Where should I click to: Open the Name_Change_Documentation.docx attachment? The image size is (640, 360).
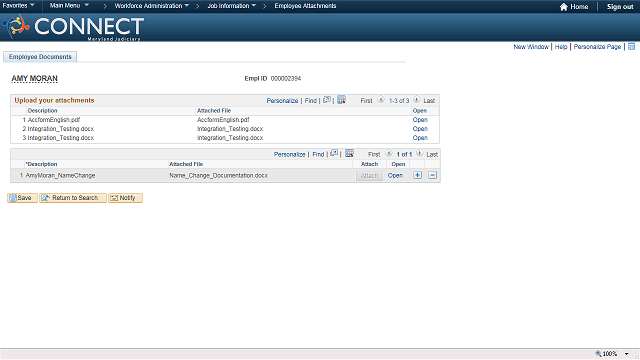coord(395,175)
